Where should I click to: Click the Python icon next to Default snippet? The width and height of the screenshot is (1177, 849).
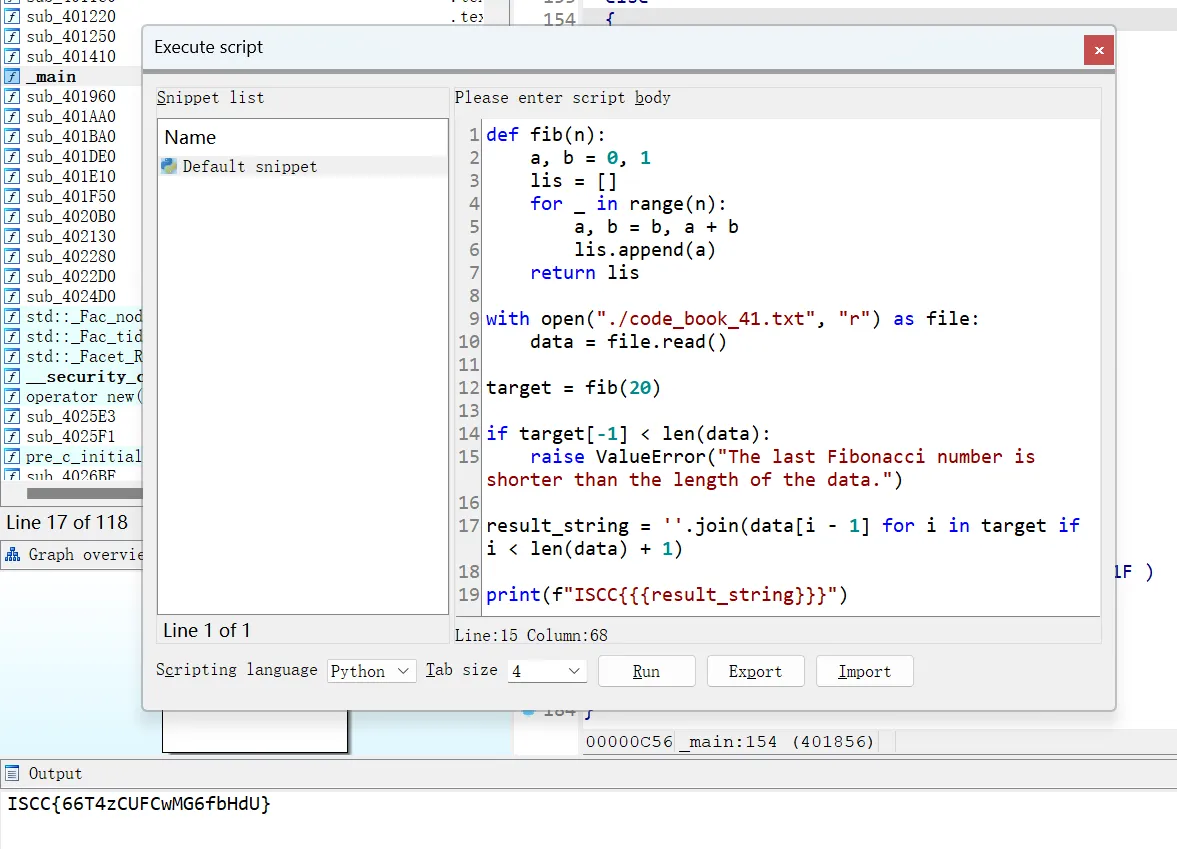click(x=169, y=167)
